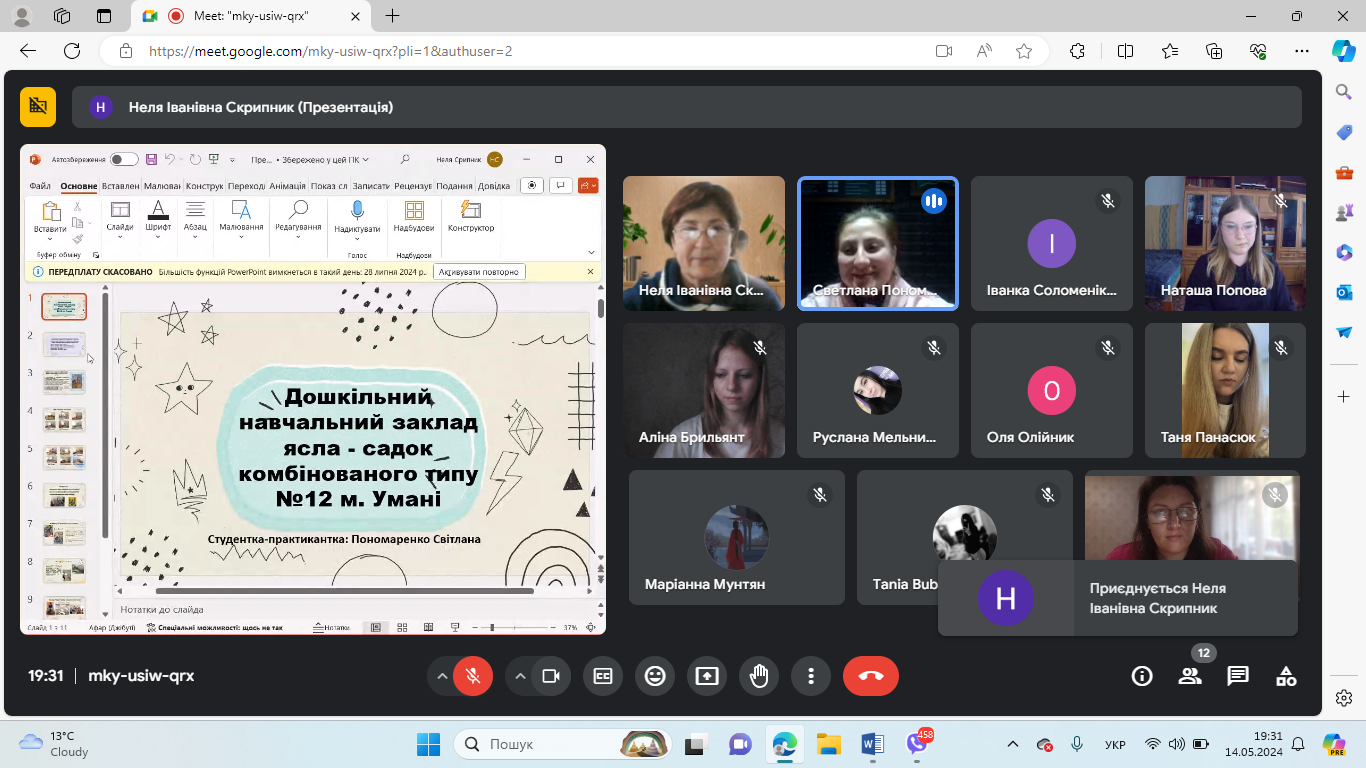The width and height of the screenshot is (1366, 768).
Task: Click the red leave call button
Action: [870, 676]
